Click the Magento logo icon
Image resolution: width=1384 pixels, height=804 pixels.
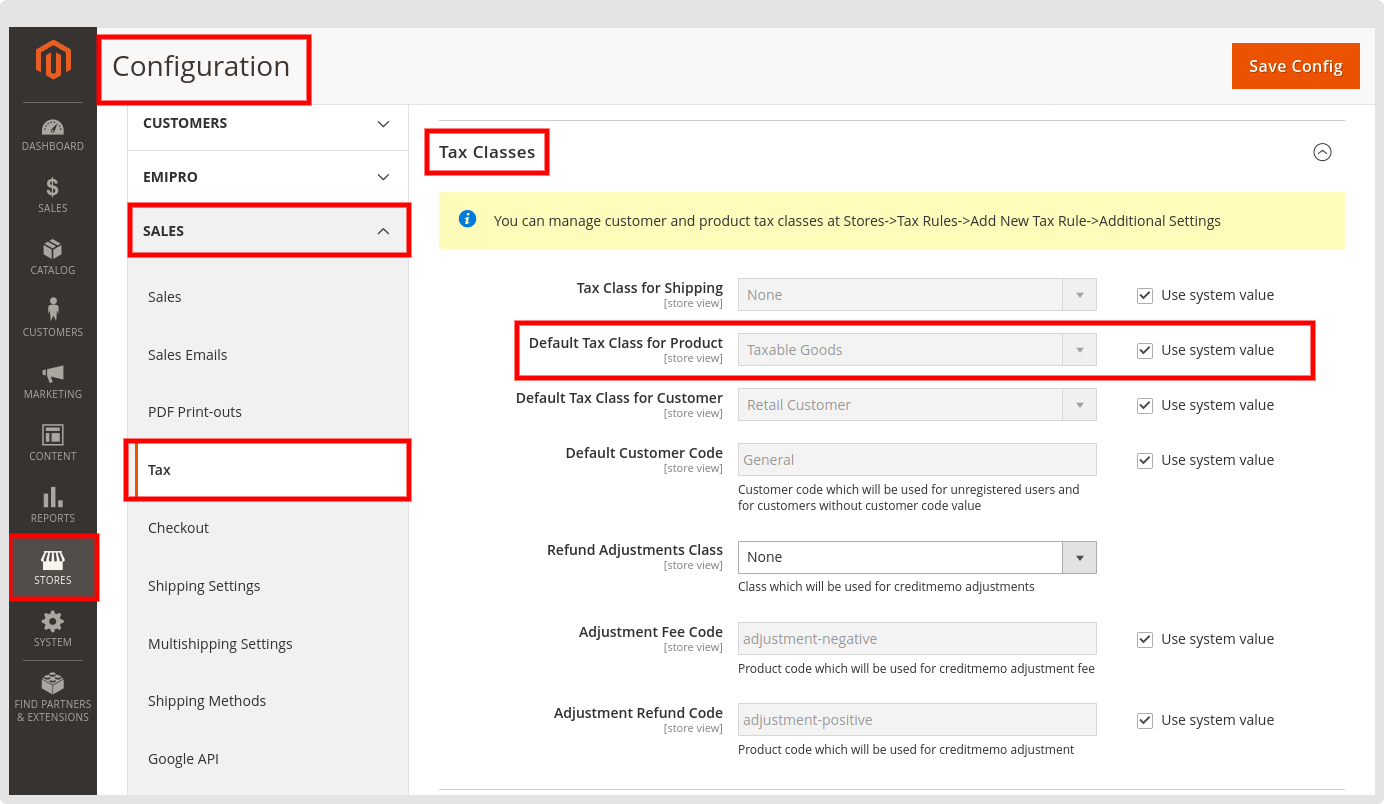pyautogui.click(x=53, y=61)
